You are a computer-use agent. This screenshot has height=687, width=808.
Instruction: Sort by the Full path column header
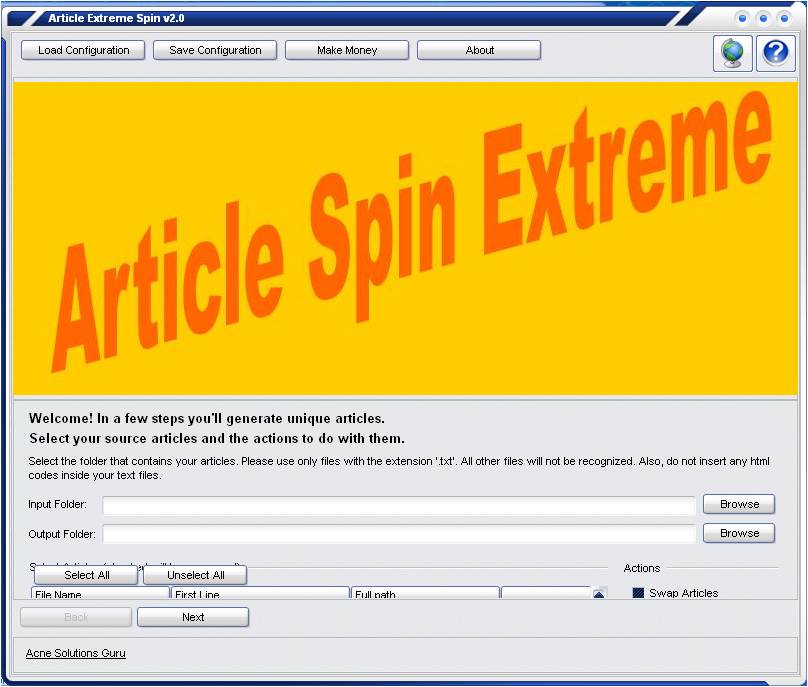[425, 593]
